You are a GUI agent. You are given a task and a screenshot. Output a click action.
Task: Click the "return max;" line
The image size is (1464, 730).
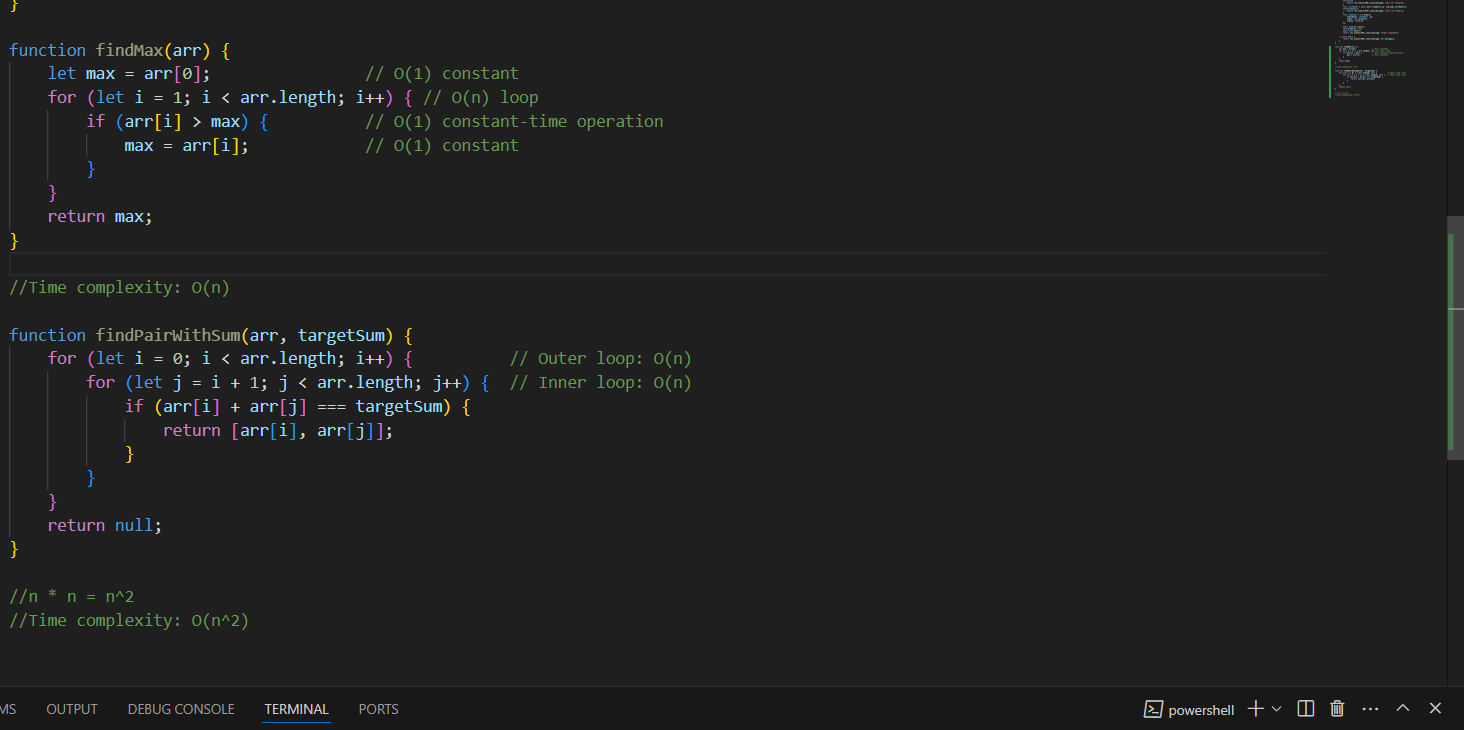point(100,216)
